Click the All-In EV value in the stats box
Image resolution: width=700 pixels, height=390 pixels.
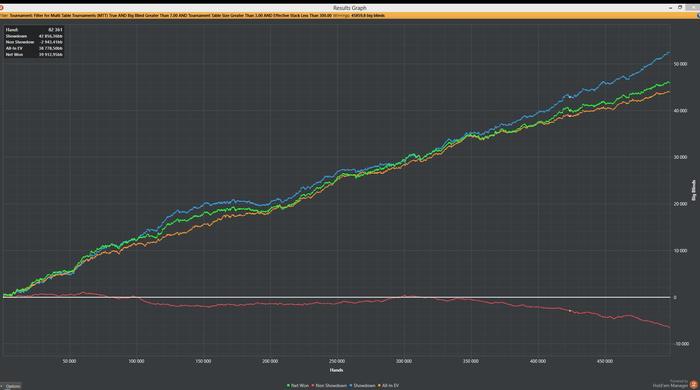(x=50, y=49)
